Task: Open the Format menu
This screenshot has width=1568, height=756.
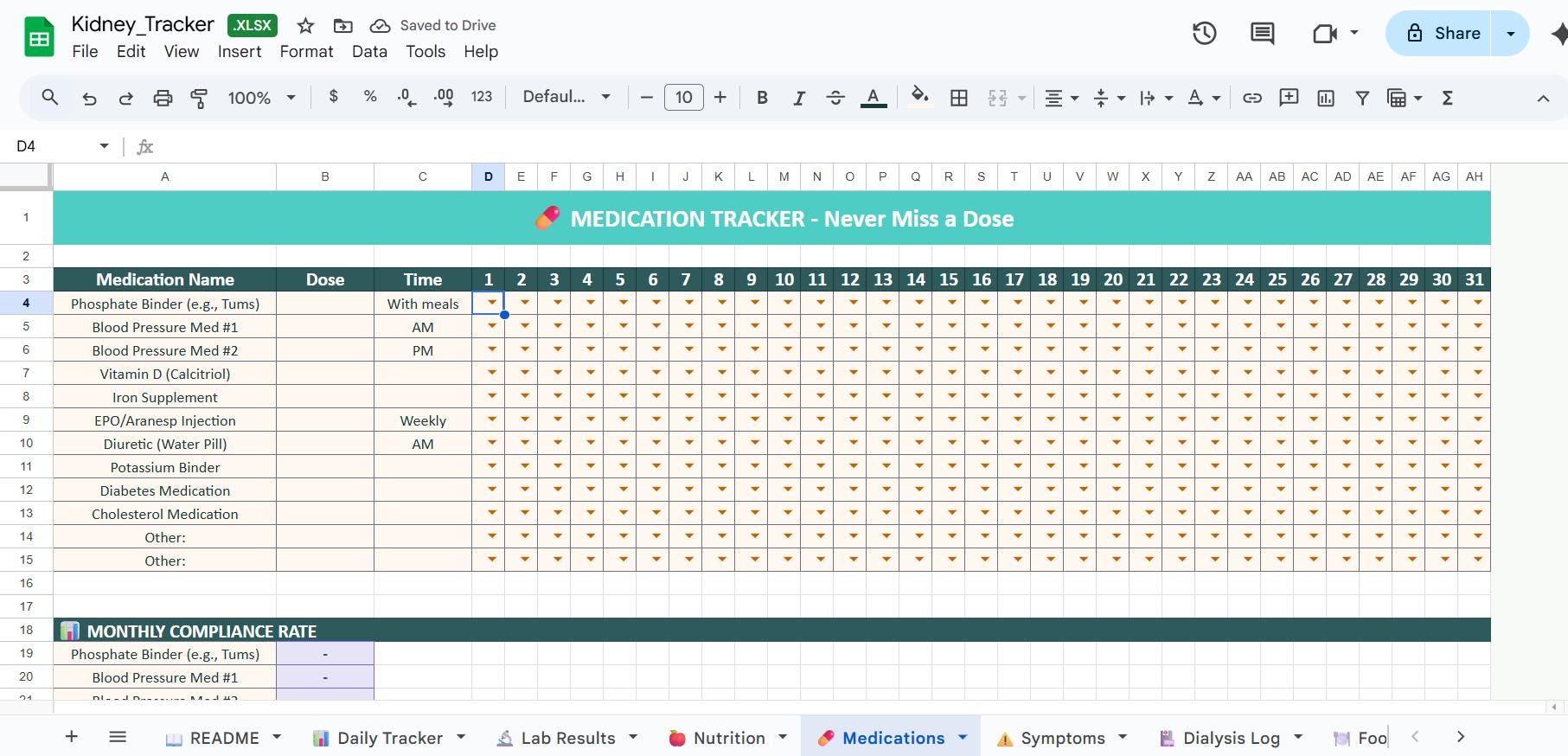Action: (306, 52)
